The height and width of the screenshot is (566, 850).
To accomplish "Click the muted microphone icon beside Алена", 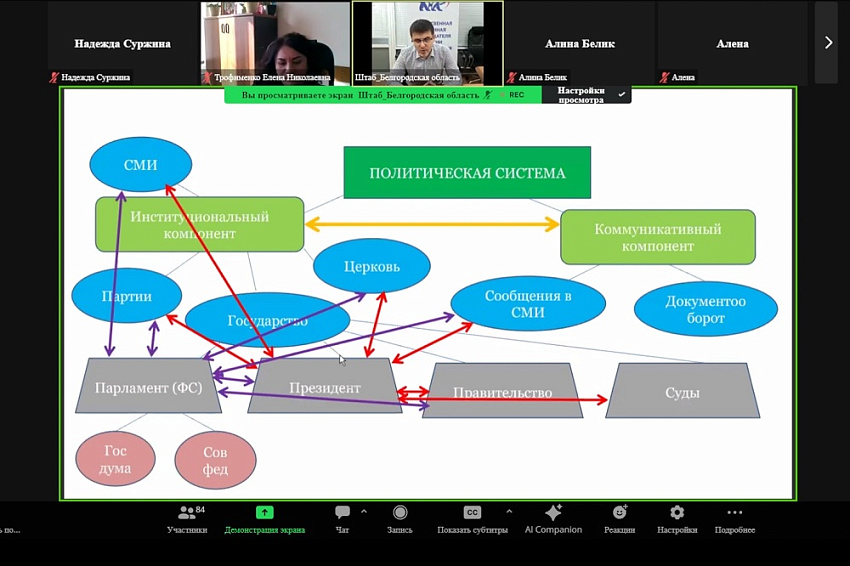I will pos(665,77).
